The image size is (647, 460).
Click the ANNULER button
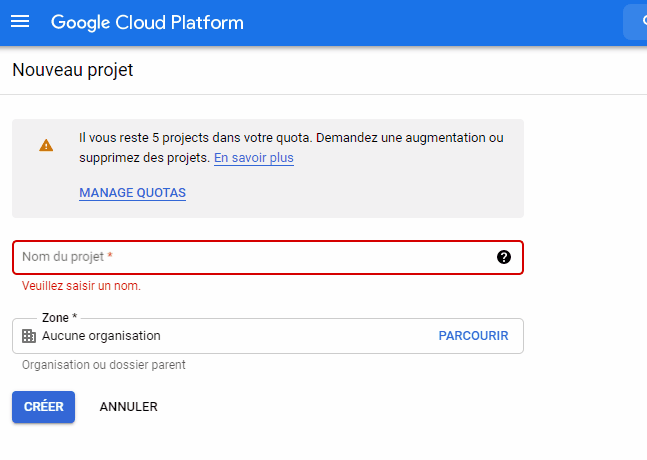(x=128, y=407)
